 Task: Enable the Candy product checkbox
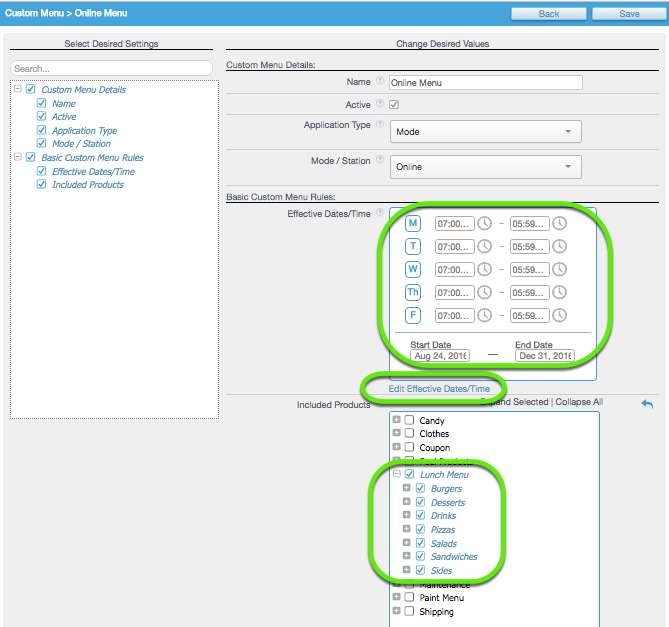point(409,421)
